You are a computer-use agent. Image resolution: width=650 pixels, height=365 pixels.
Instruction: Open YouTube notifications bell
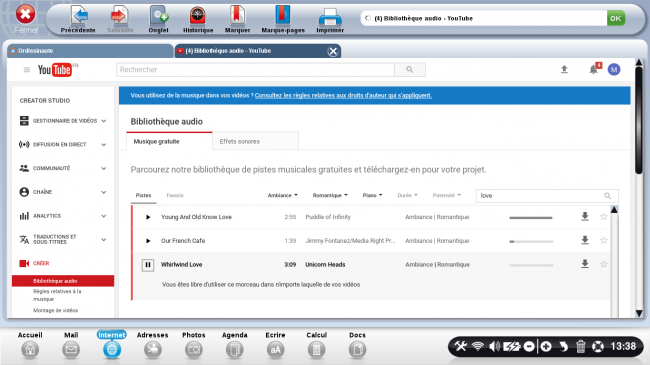tap(594, 69)
